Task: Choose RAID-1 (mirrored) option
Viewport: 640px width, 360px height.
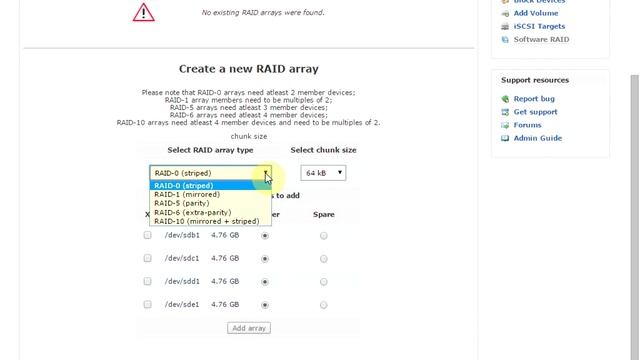Action: click(x=210, y=195)
